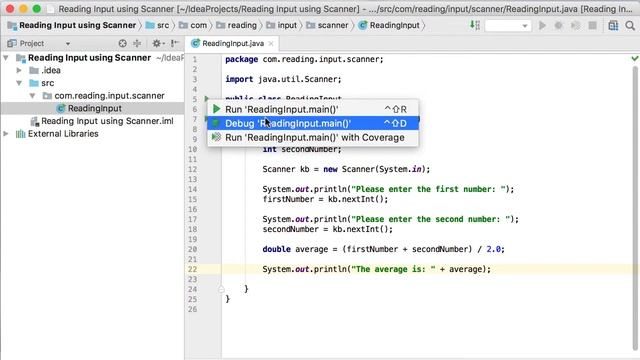Viewport: 640px width, 360px height.
Task: Click the Search Everywhere magnifier icon
Action: tap(630, 25)
